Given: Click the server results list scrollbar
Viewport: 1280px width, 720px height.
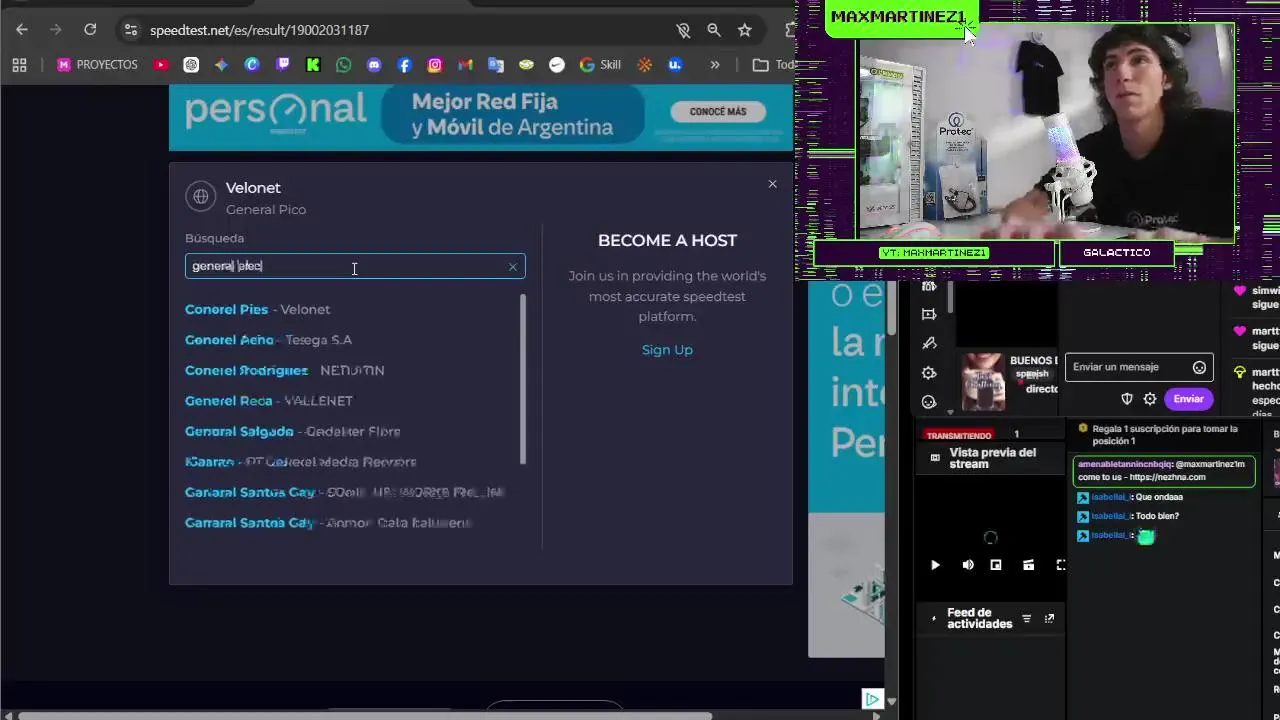Looking at the screenshot, I should click(522, 379).
